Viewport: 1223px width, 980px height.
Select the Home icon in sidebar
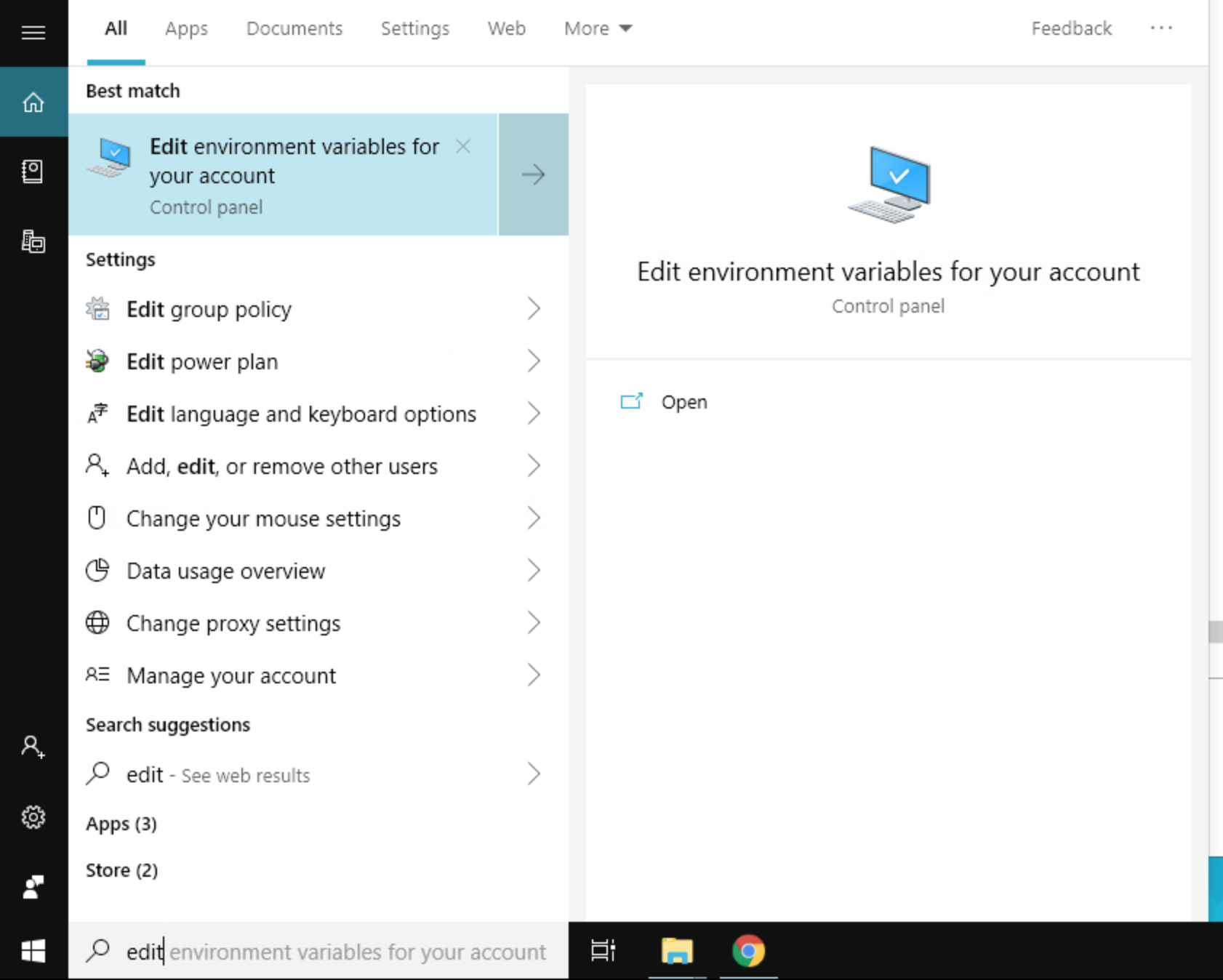(33, 103)
